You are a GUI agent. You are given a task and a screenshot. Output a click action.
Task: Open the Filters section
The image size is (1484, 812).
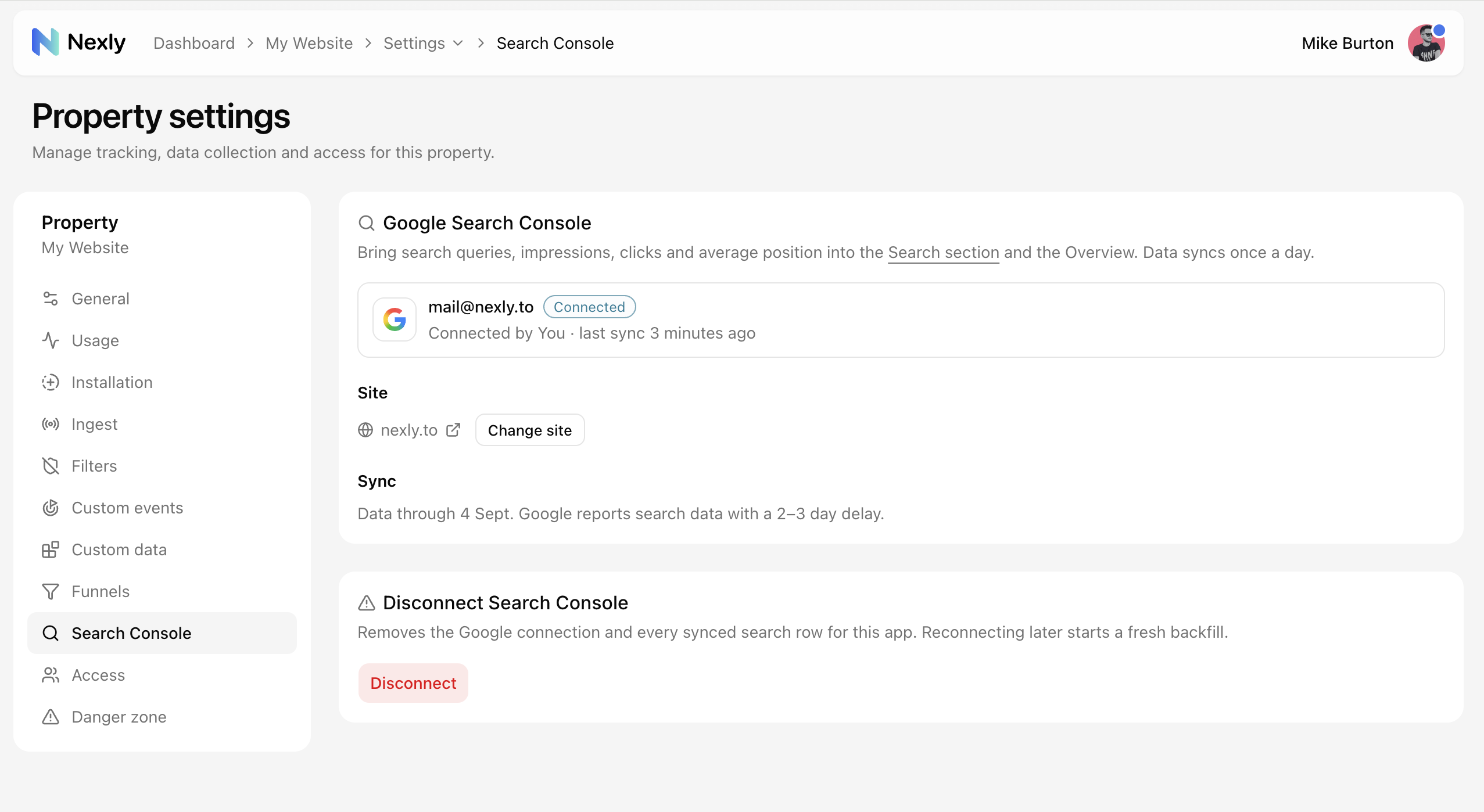click(162, 466)
